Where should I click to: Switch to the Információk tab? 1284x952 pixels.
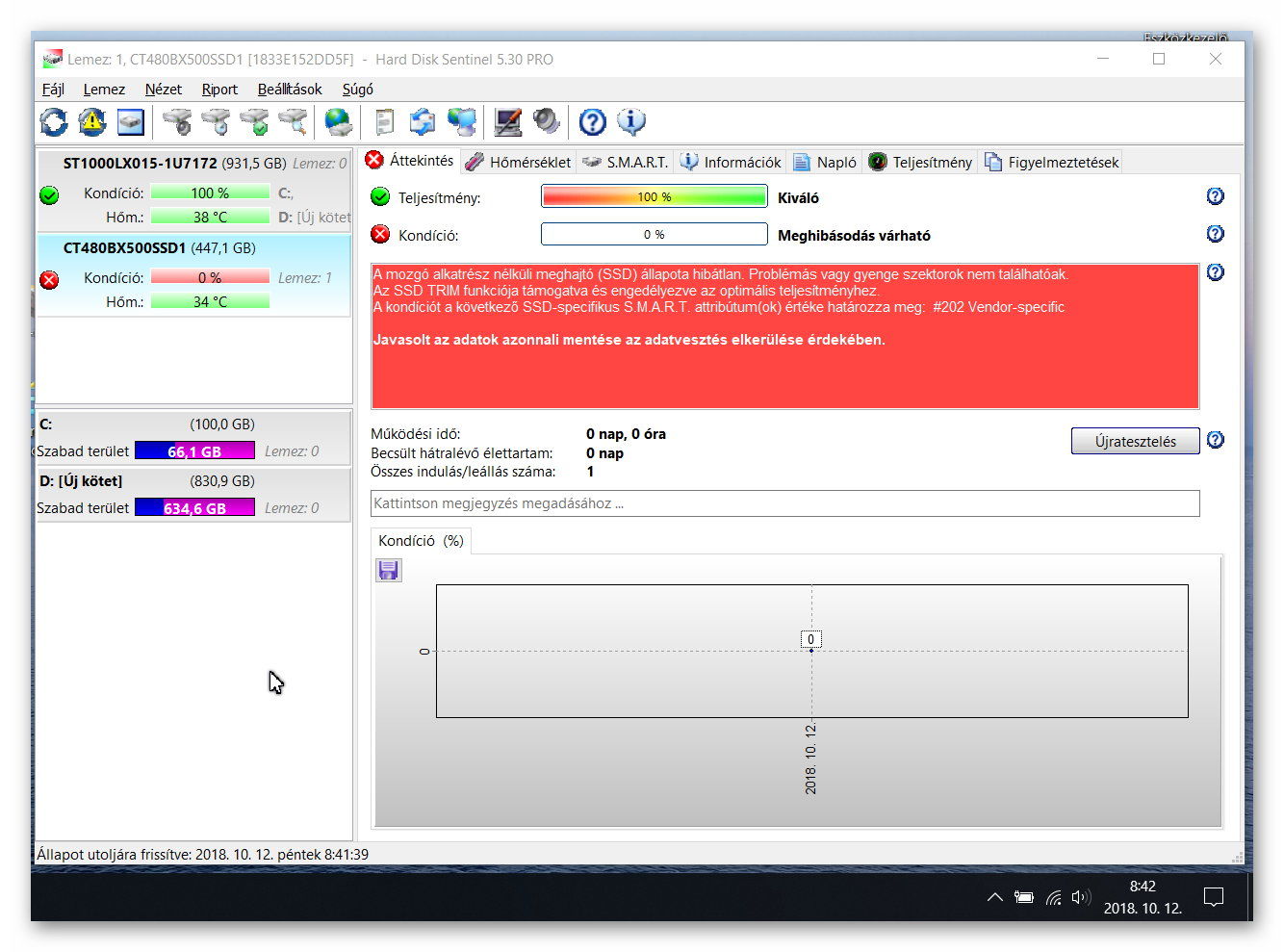730,162
